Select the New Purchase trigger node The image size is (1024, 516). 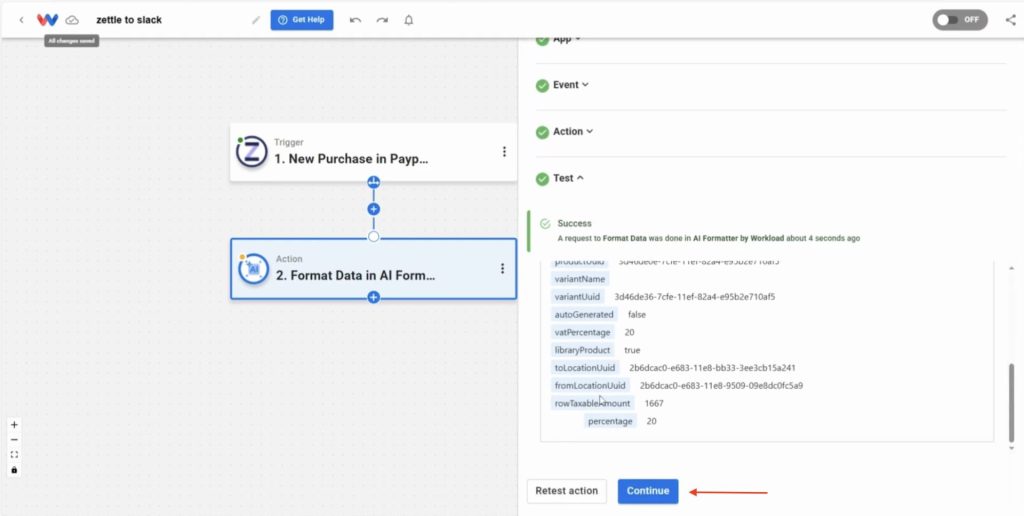coord(373,152)
